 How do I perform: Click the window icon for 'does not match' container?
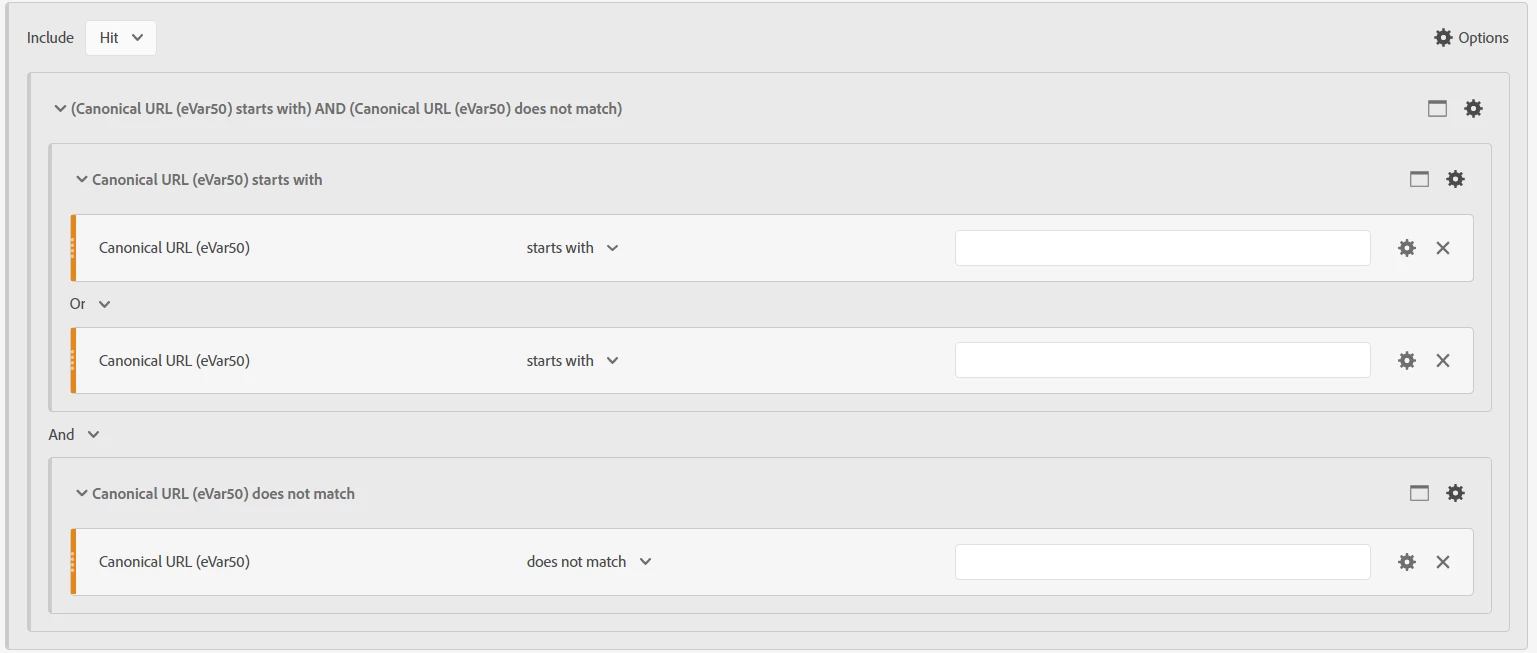tap(1419, 493)
